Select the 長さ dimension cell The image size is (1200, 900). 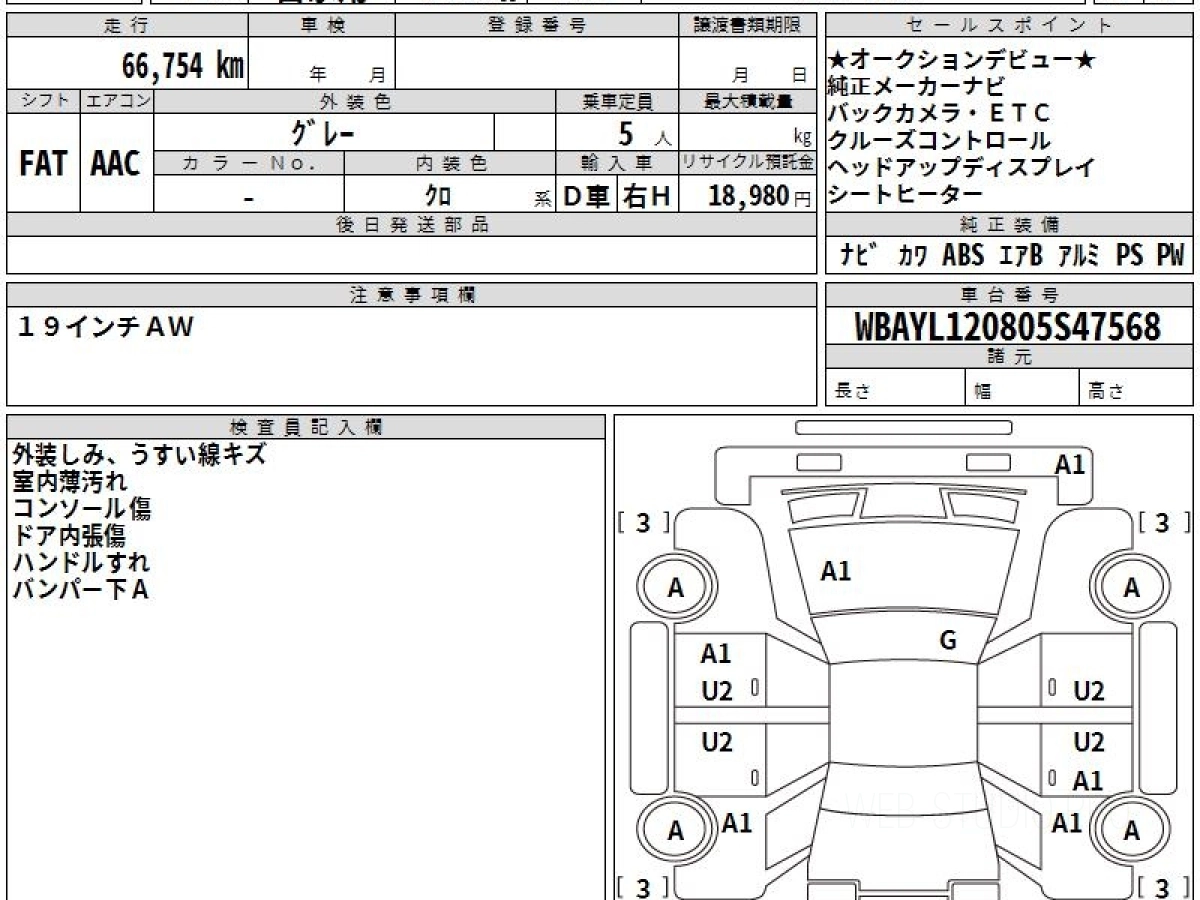(x=895, y=389)
